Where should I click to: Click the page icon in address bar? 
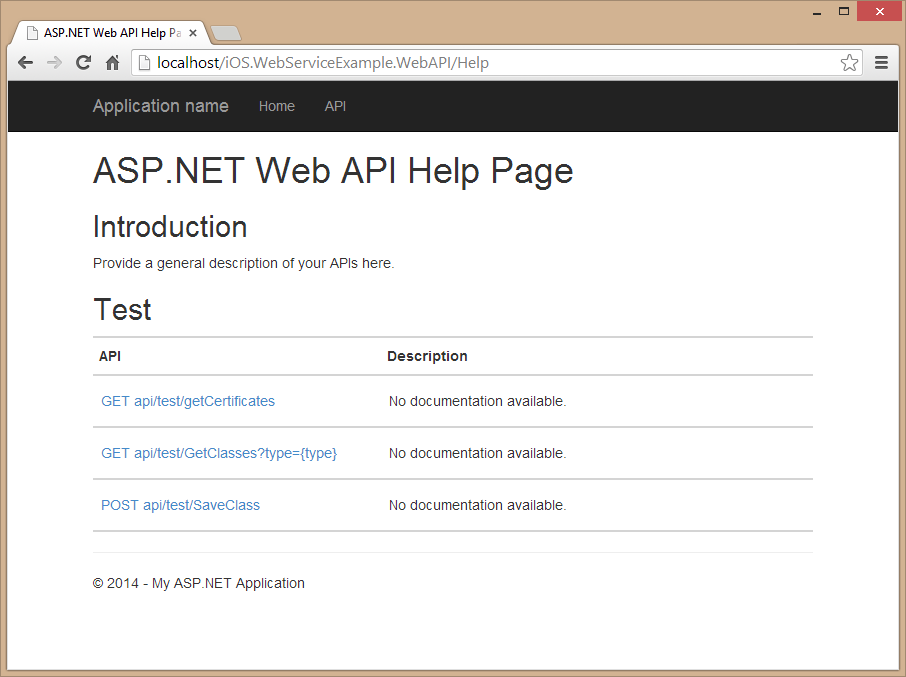tap(144, 62)
